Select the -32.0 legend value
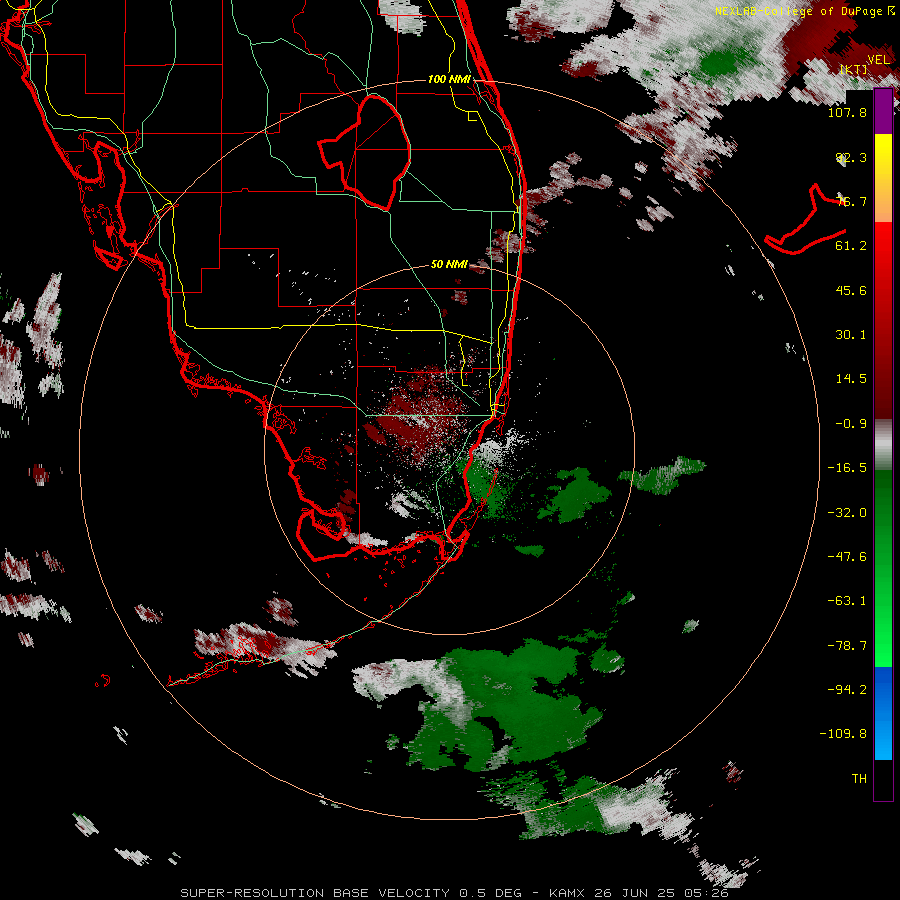900x900 pixels. (847, 513)
